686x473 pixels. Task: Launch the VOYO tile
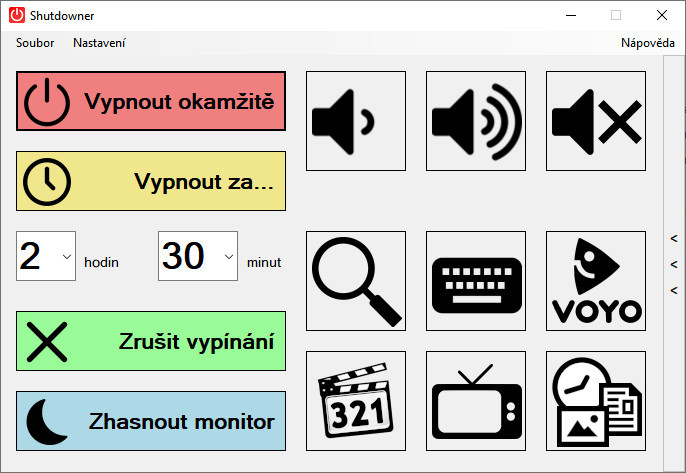pos(595,281)
